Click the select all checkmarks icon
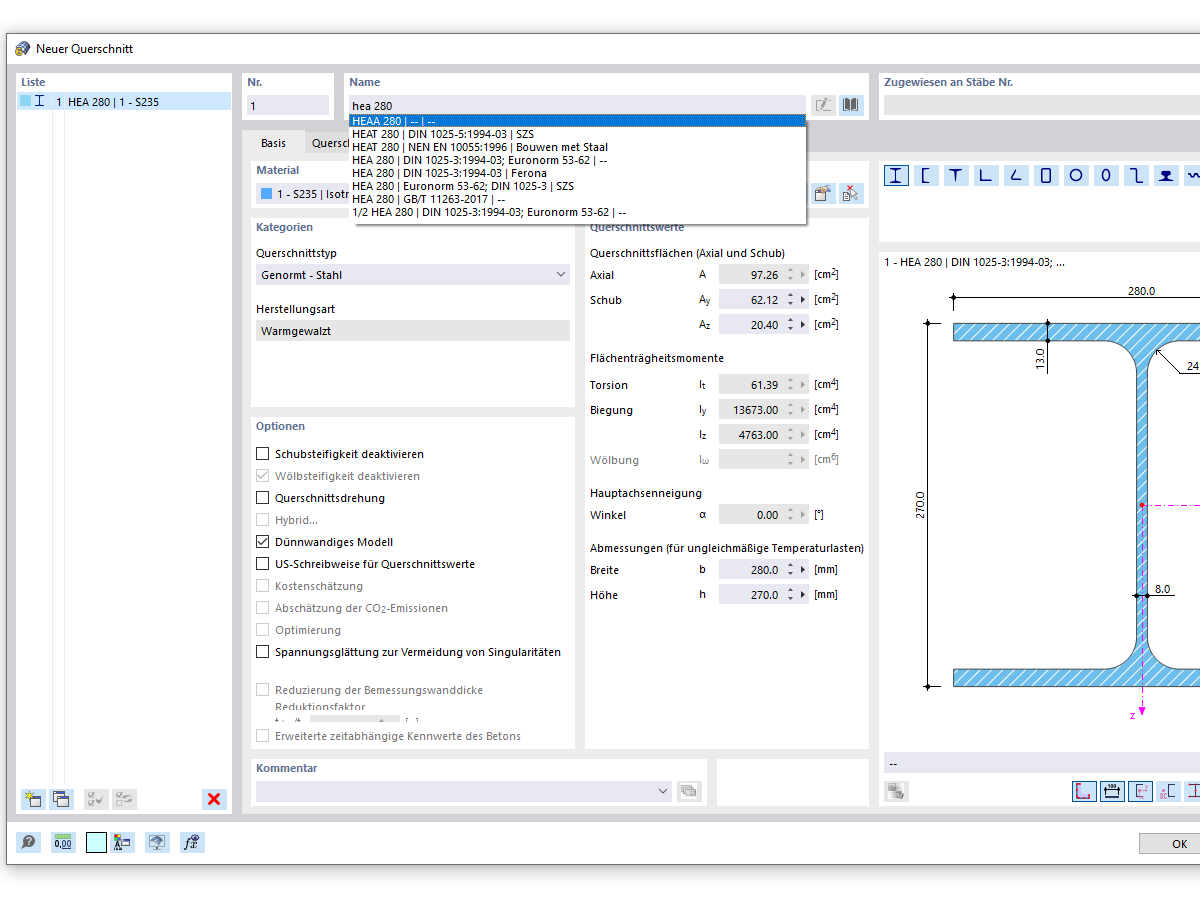This screenshot has width=1200, height=900. coord(96,799)
